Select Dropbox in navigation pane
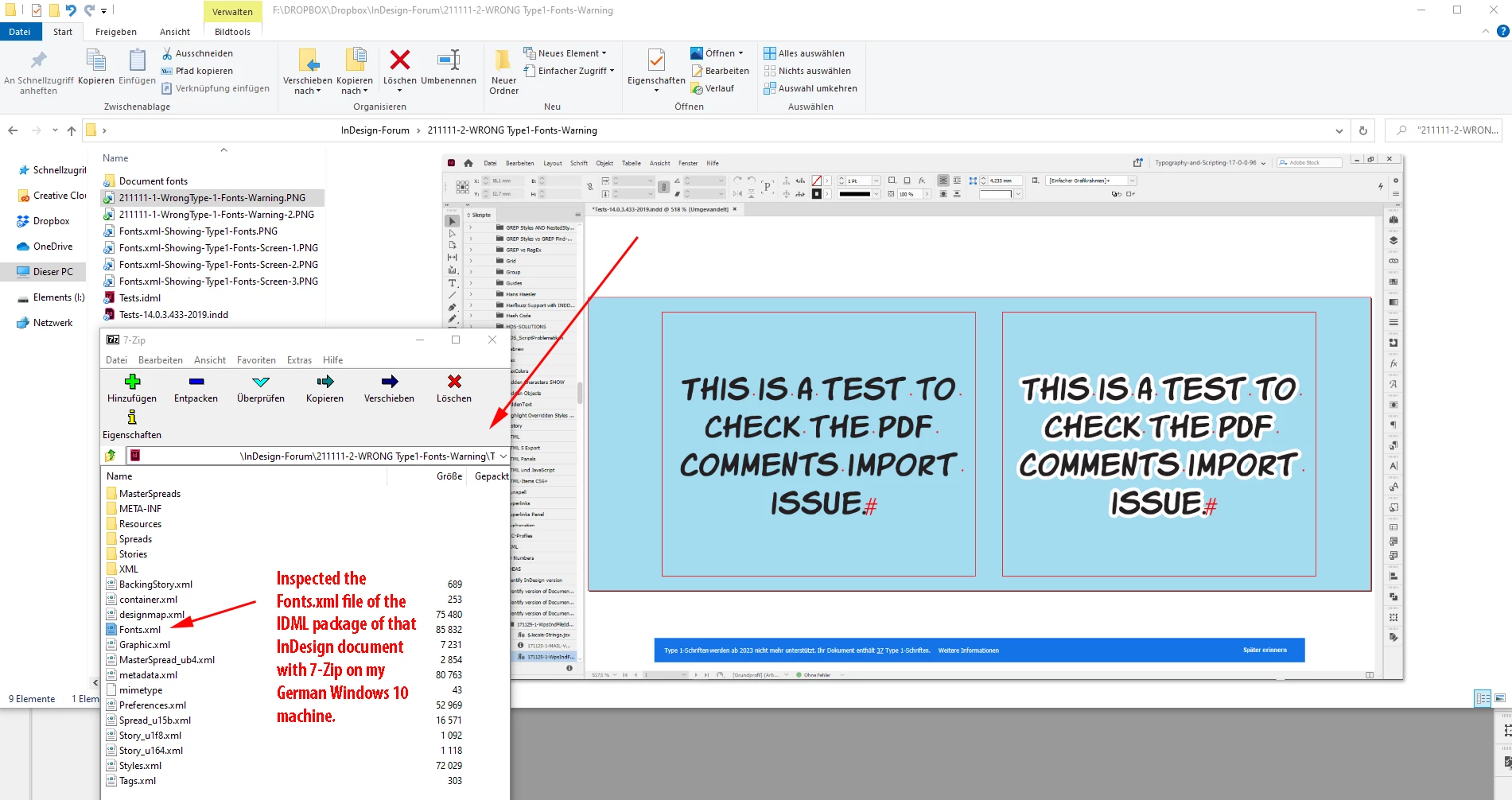 [x=51, y=221]
